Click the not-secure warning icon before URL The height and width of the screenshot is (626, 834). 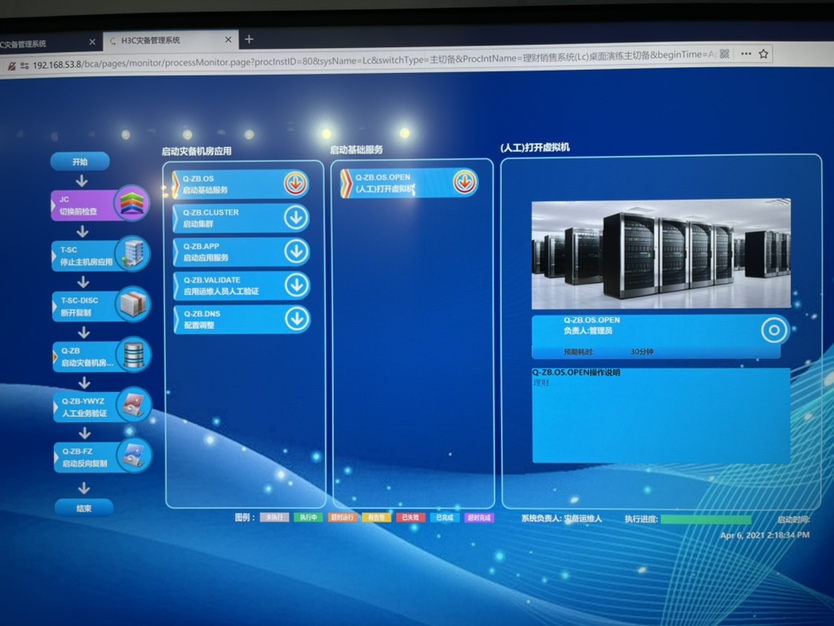11,66
